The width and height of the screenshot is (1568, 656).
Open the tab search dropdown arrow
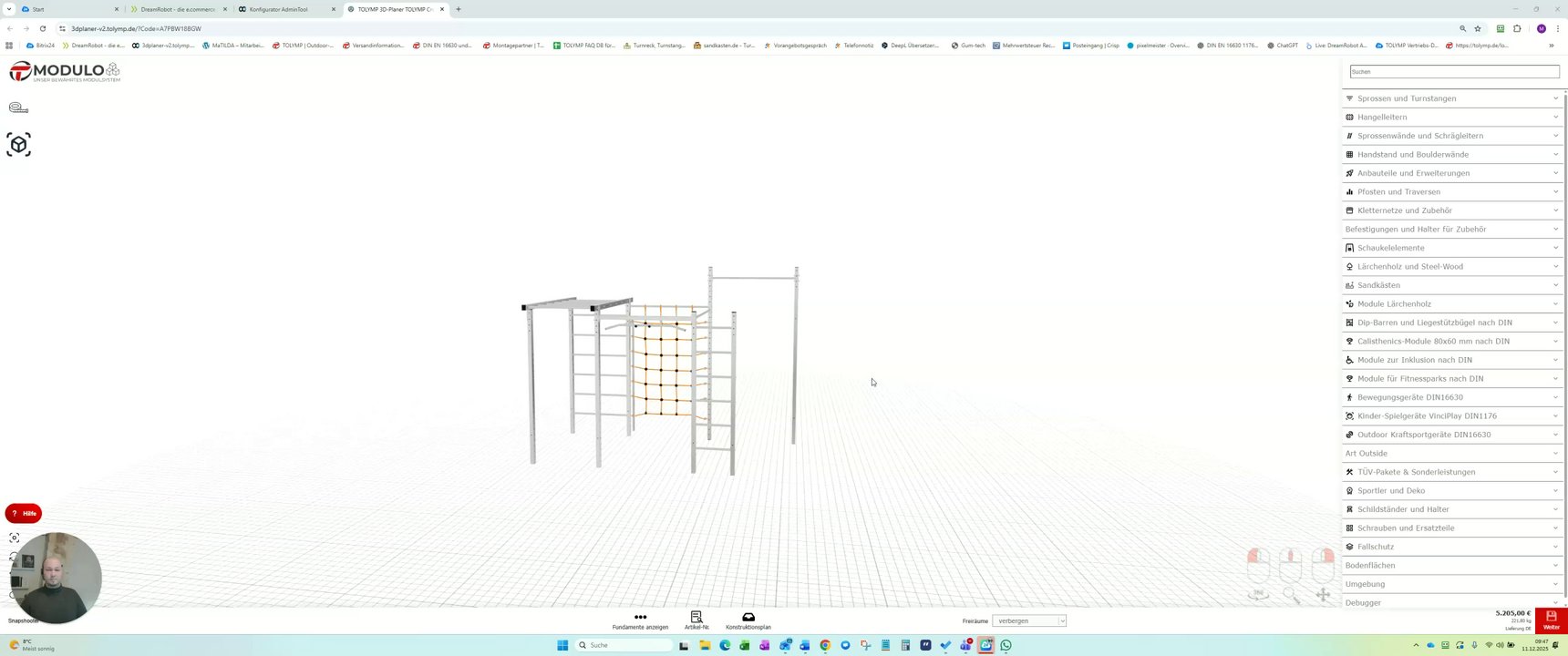(9, 9)
